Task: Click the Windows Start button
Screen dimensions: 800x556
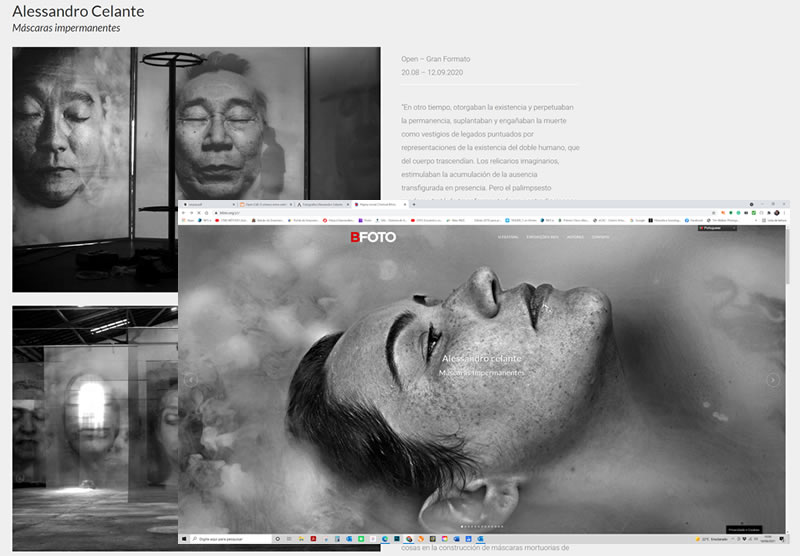Action: tap(184, 539)
